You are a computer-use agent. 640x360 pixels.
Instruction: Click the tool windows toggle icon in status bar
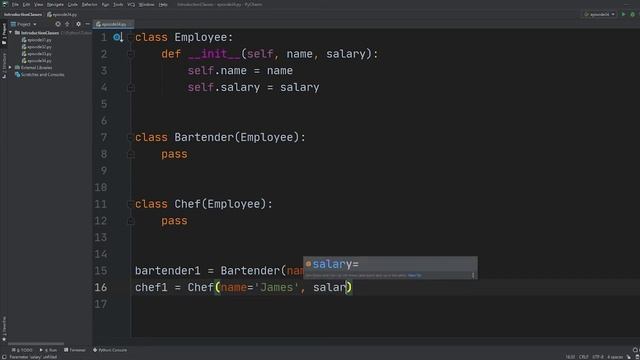click(x=4, y=357)
